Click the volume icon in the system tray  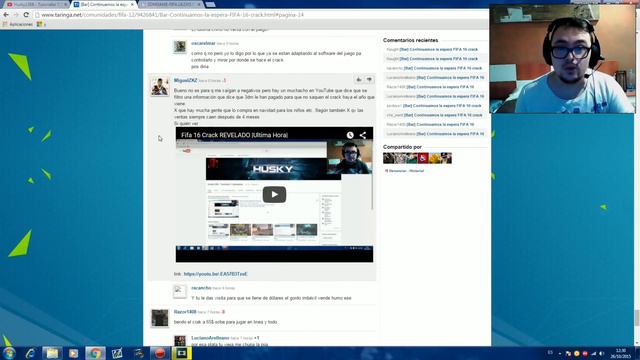click(x=601, y=353)
